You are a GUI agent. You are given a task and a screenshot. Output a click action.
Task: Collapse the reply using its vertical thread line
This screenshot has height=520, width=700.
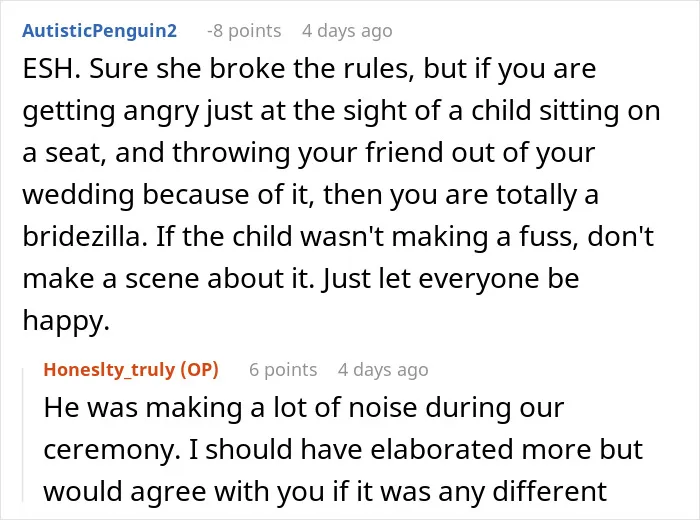pyautogui.click(x=23, y=435)
